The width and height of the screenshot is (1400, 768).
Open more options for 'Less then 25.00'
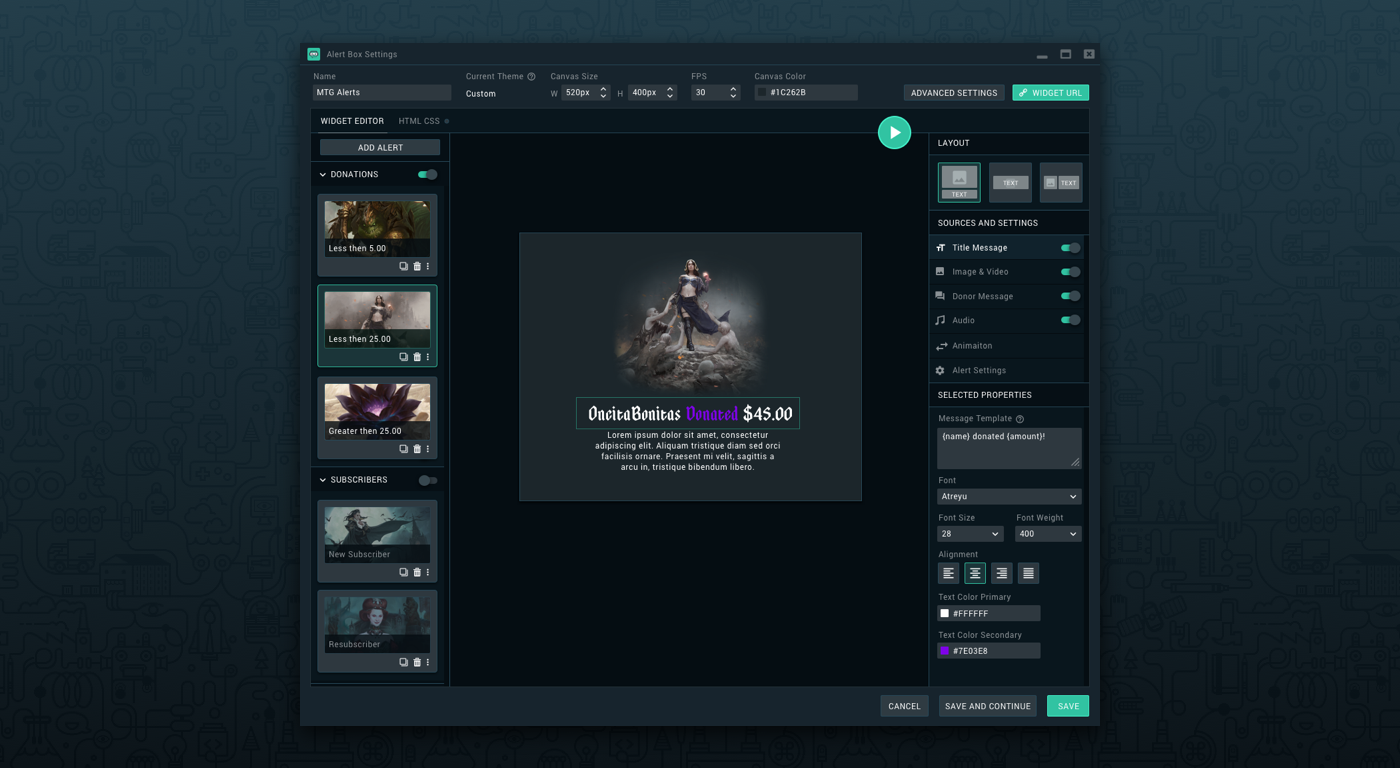point(428,357)
